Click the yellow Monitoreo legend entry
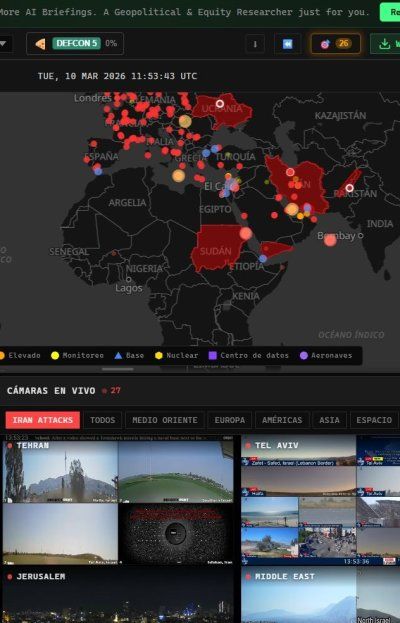The height and width of the screenshot is (623, 400). coord(77,355)
